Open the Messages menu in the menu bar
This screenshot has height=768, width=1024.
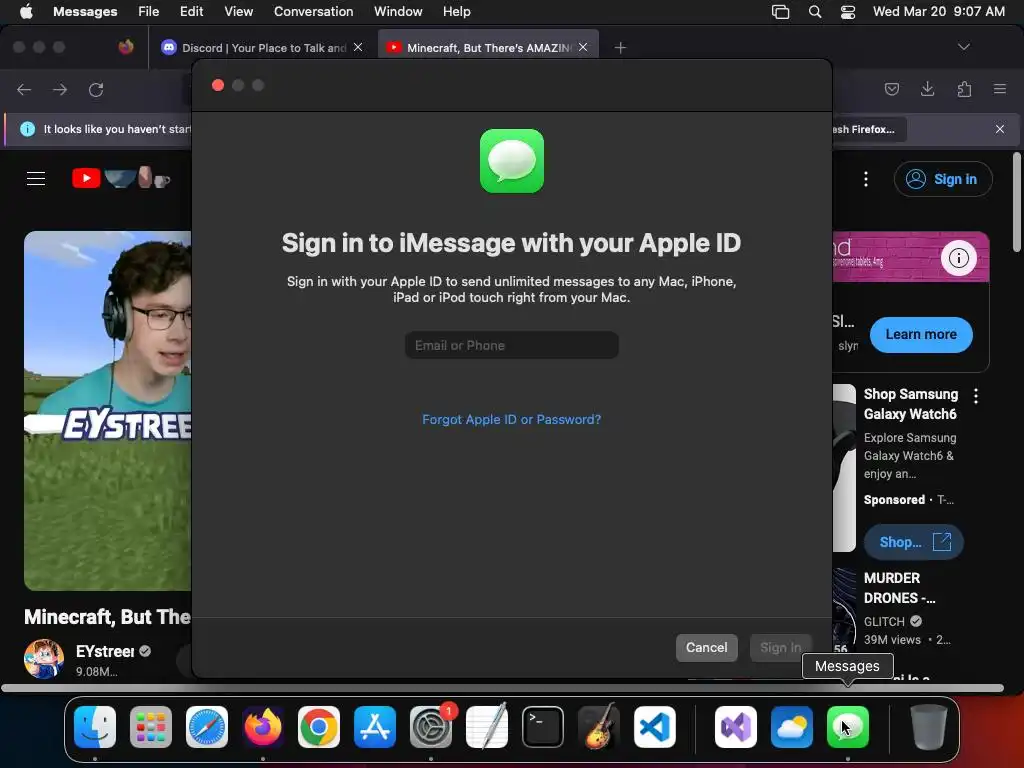tap(85, 11)
